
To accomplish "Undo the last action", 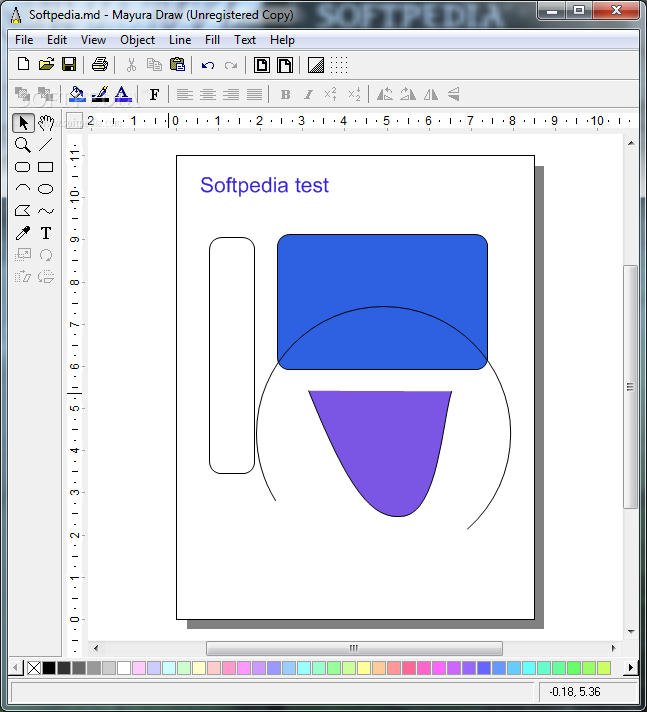I will 208,65.
